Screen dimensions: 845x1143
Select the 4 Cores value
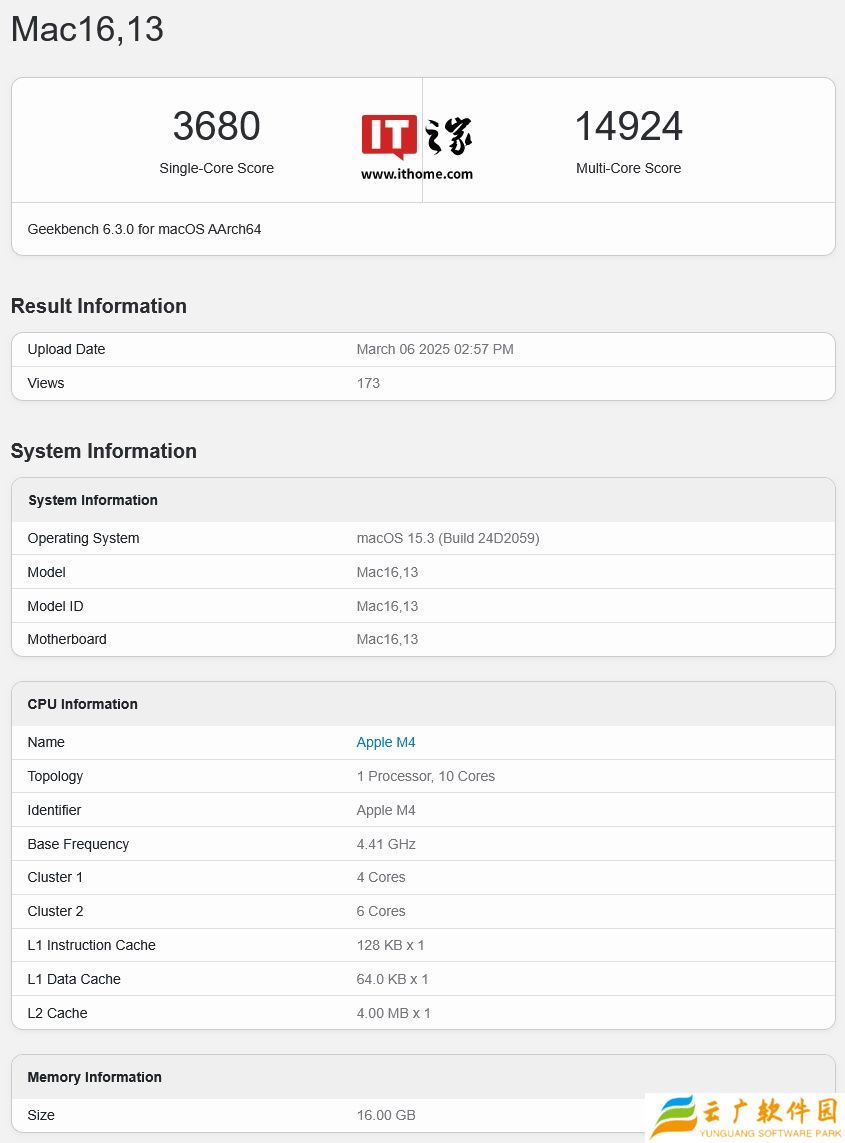click(381, 877)
